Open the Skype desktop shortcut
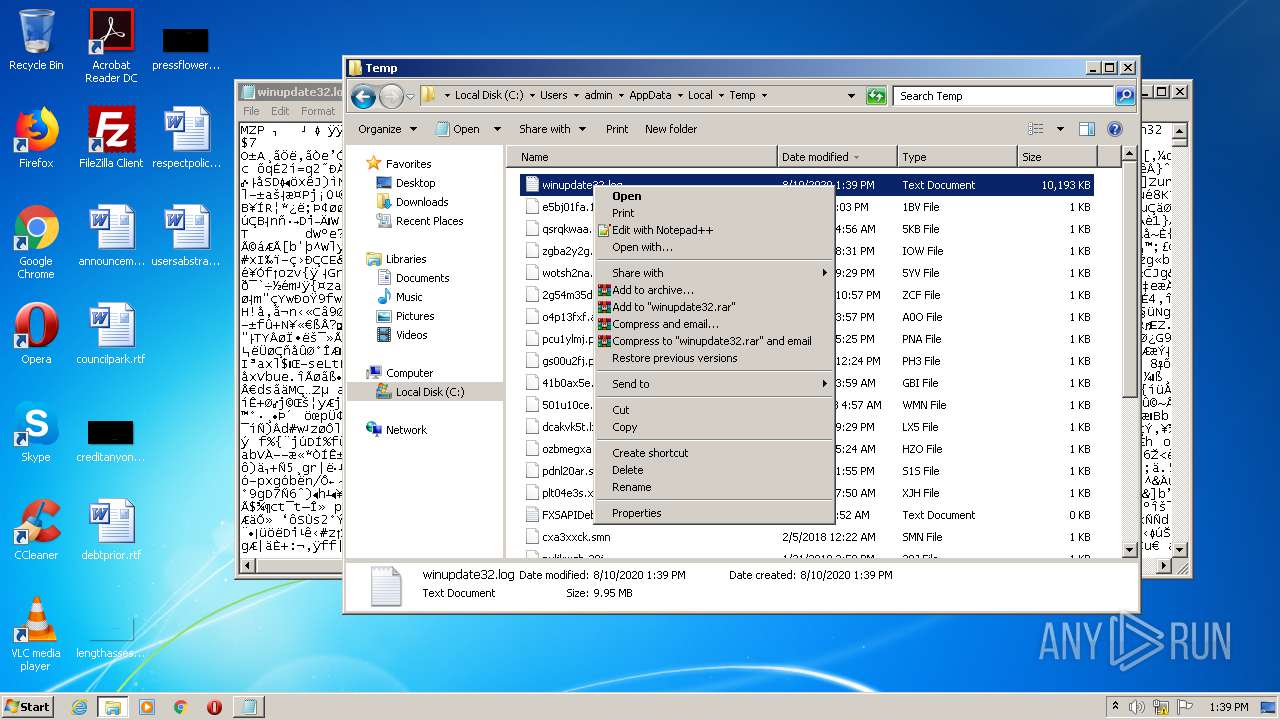Image resolution: width=1280 pixels, height=720 pixels. (x=36, y=432)
